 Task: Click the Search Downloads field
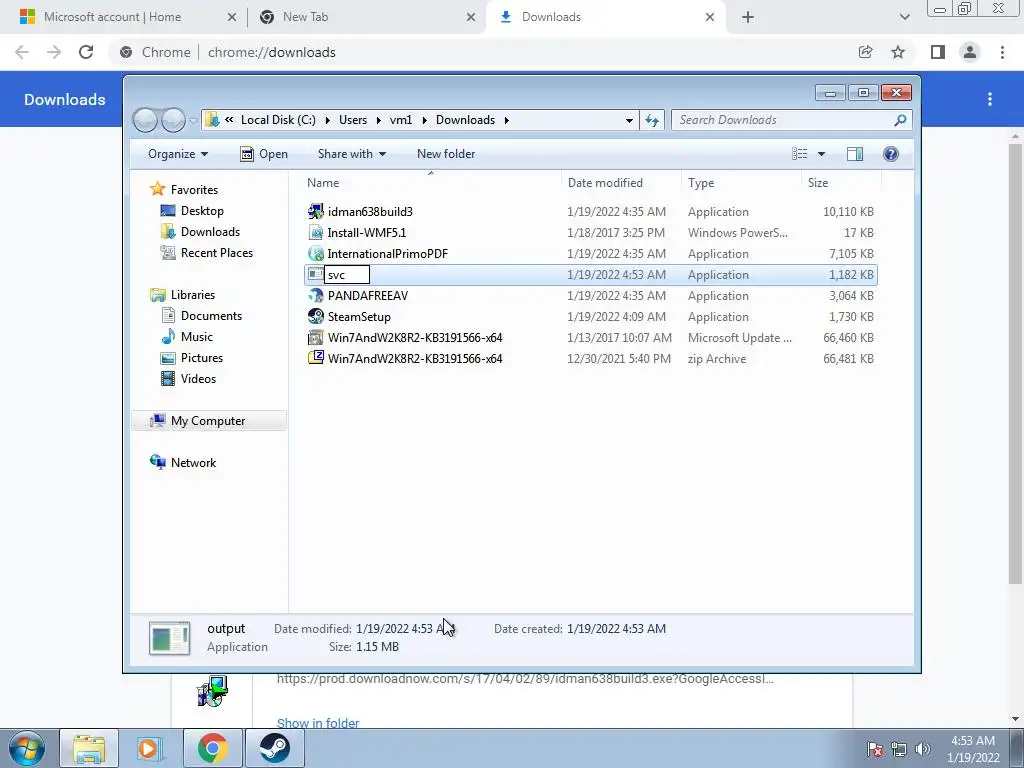(791, 120)
